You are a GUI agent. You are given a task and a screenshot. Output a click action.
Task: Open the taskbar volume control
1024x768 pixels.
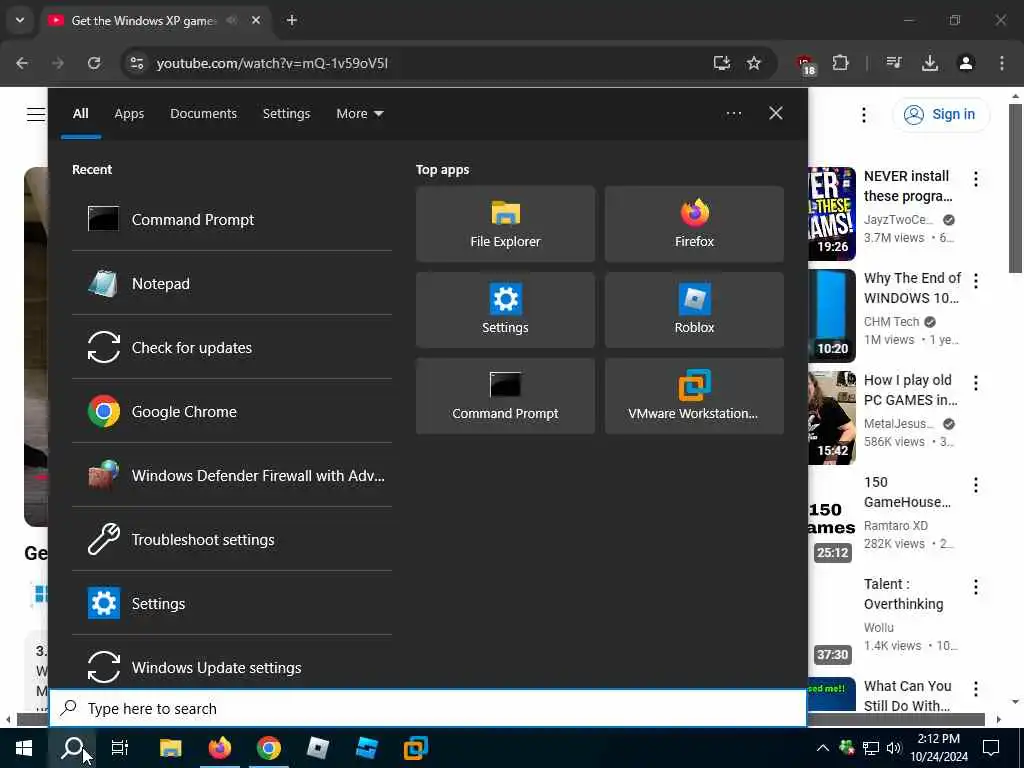pyautogui.click(x=893, y=748)
